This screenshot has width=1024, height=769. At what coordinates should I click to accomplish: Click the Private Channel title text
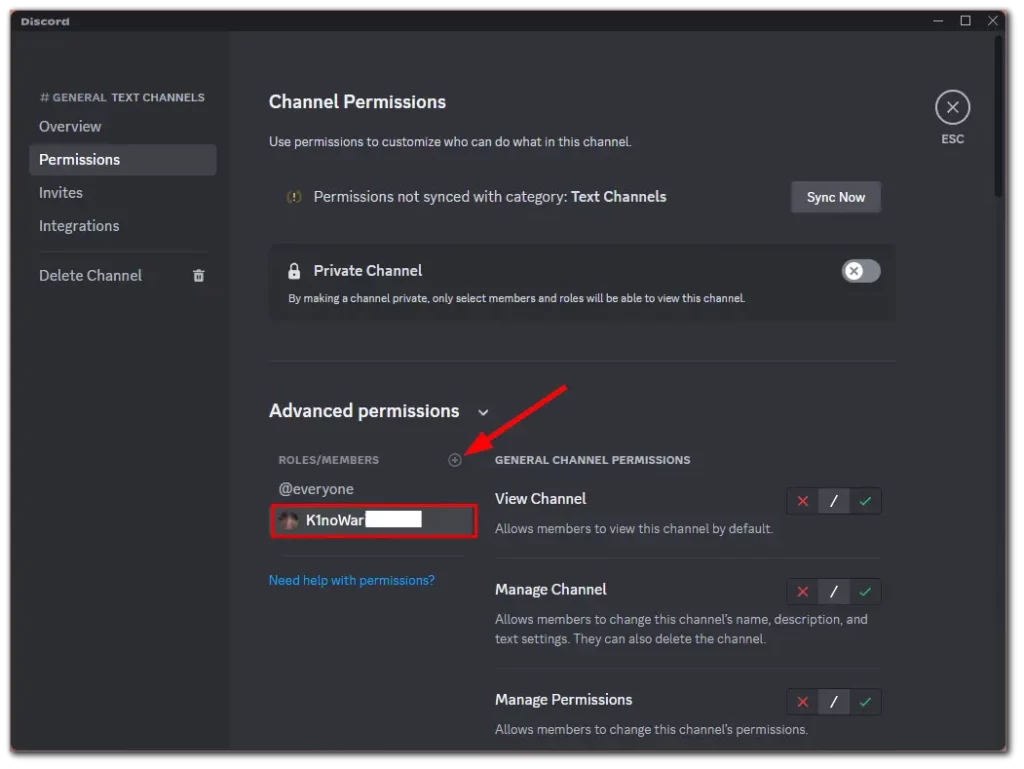[x=368, y=271]
